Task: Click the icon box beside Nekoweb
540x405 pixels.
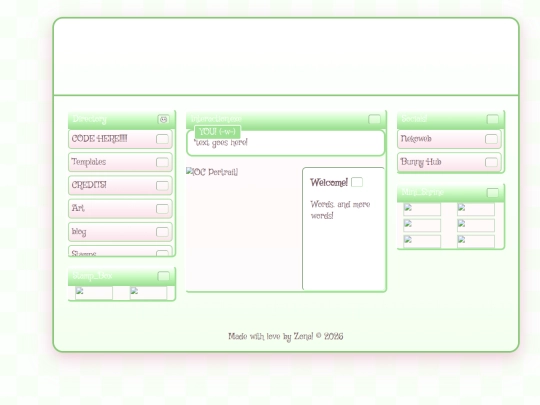Action: click(x=491, y=139)
